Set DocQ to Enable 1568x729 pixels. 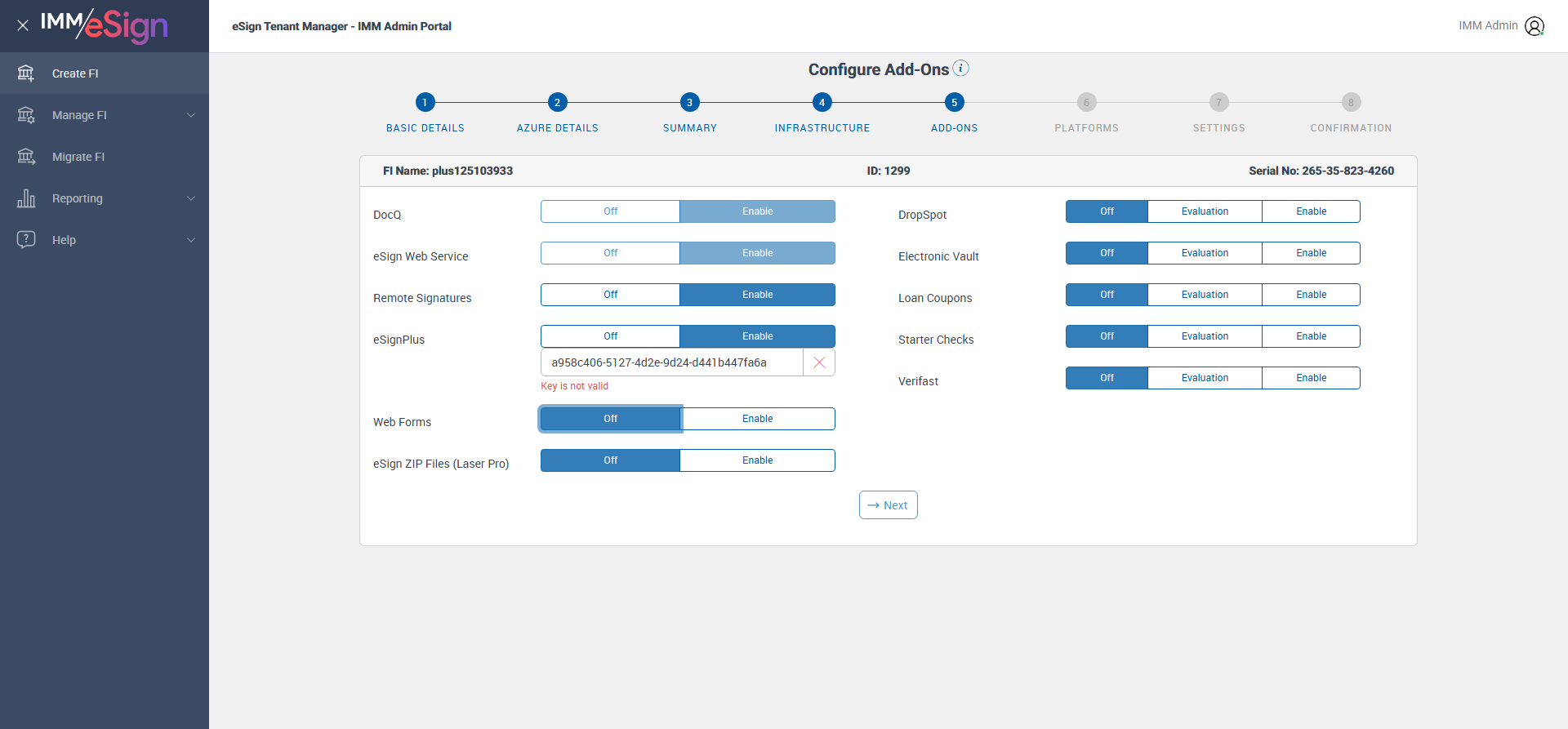[x=757, y=211]
